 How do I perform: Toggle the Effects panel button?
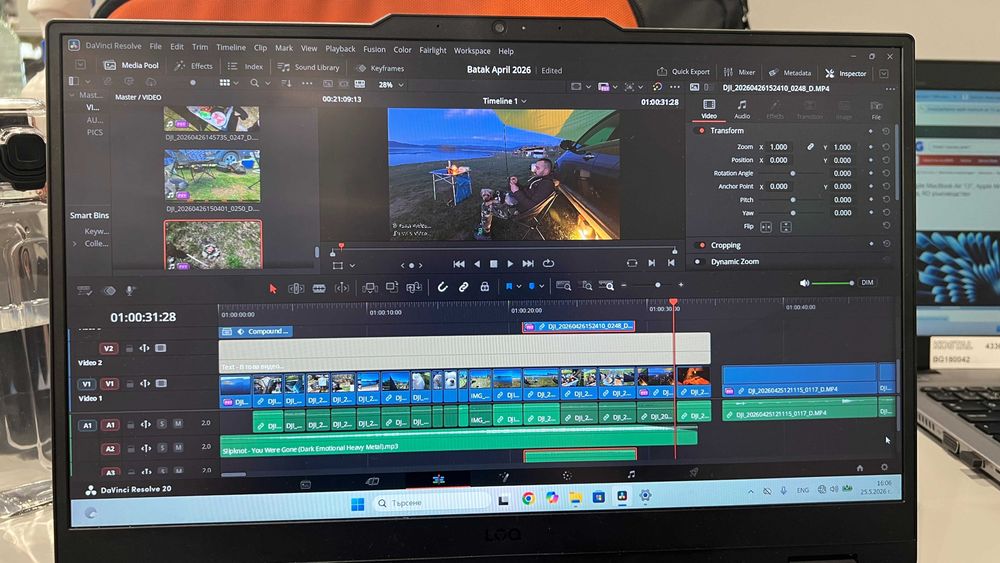(193, 66)
